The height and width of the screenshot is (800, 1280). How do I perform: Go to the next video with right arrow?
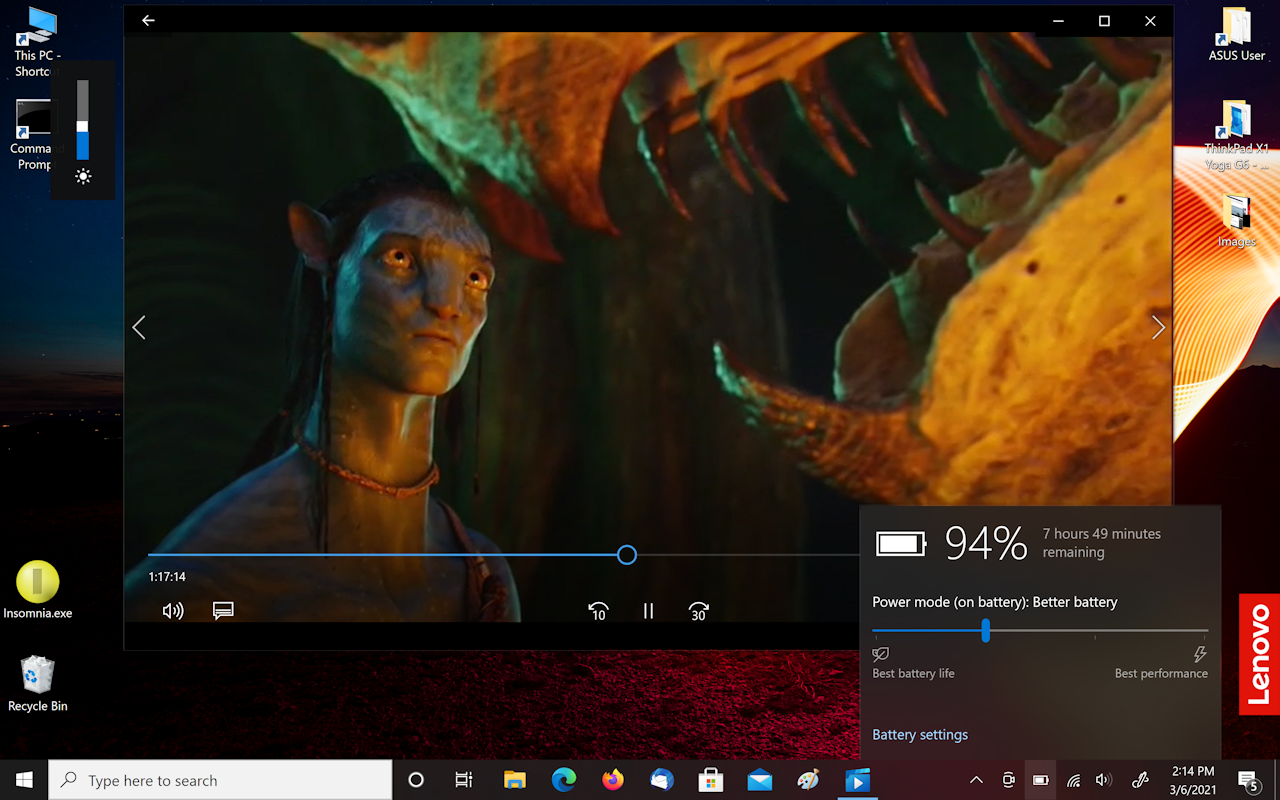(1158, 327)
